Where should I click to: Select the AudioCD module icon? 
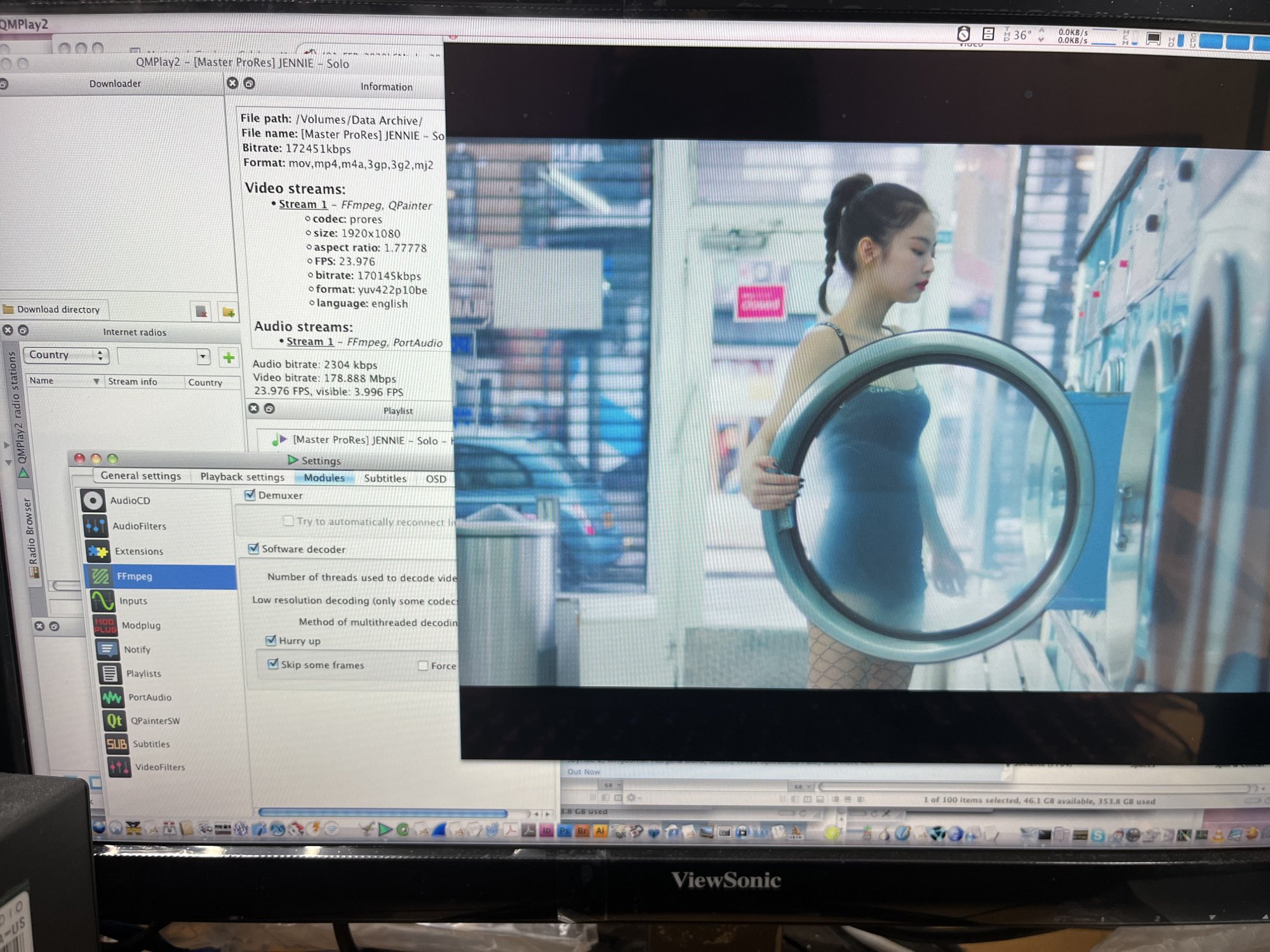tap(93, 501)
